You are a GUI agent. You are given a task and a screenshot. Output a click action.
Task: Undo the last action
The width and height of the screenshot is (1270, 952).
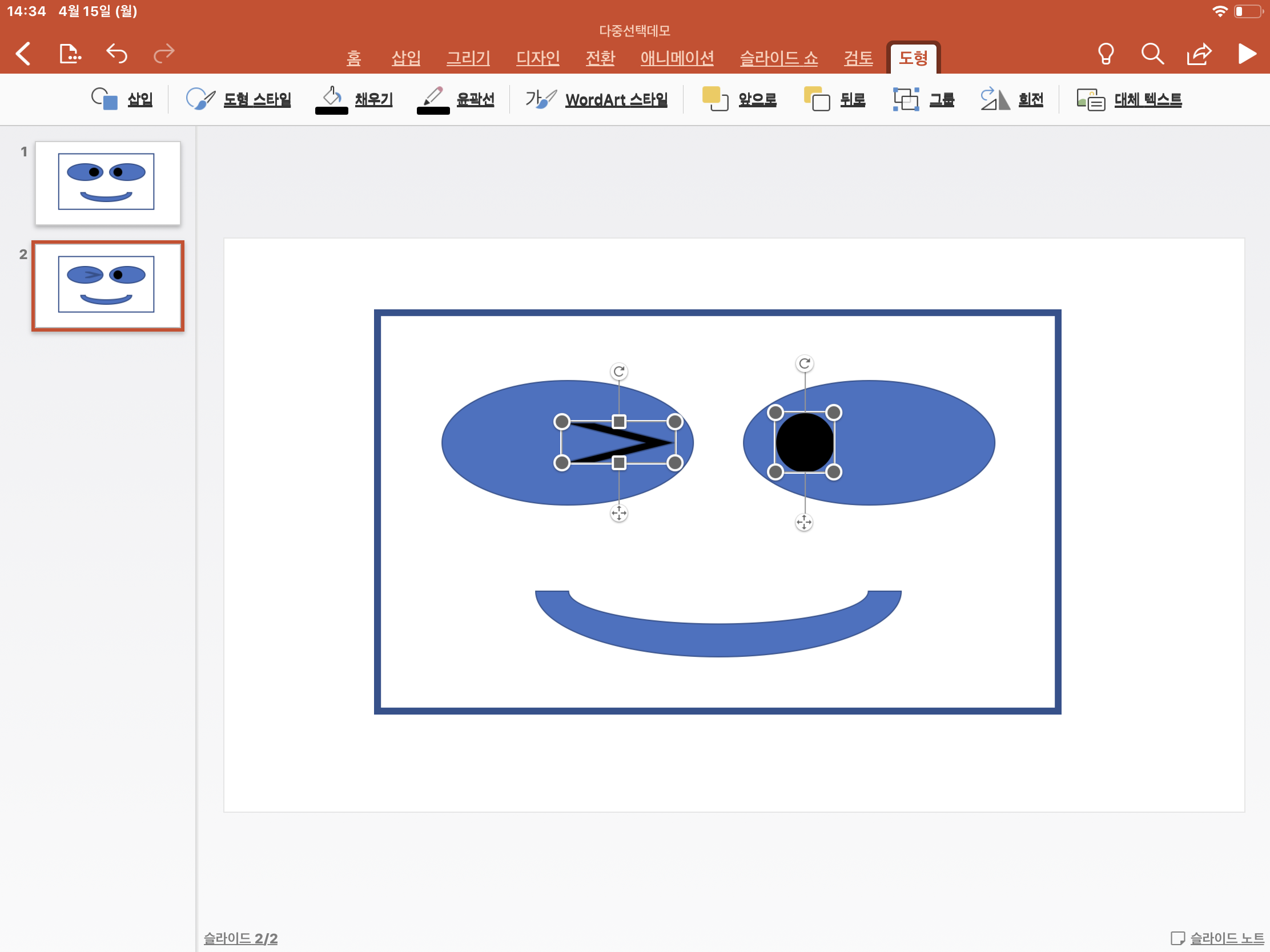point(116,54)
